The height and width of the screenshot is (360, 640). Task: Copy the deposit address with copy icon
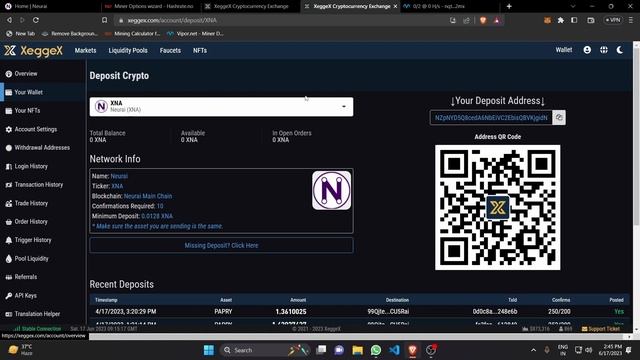(x=559, y=118)
